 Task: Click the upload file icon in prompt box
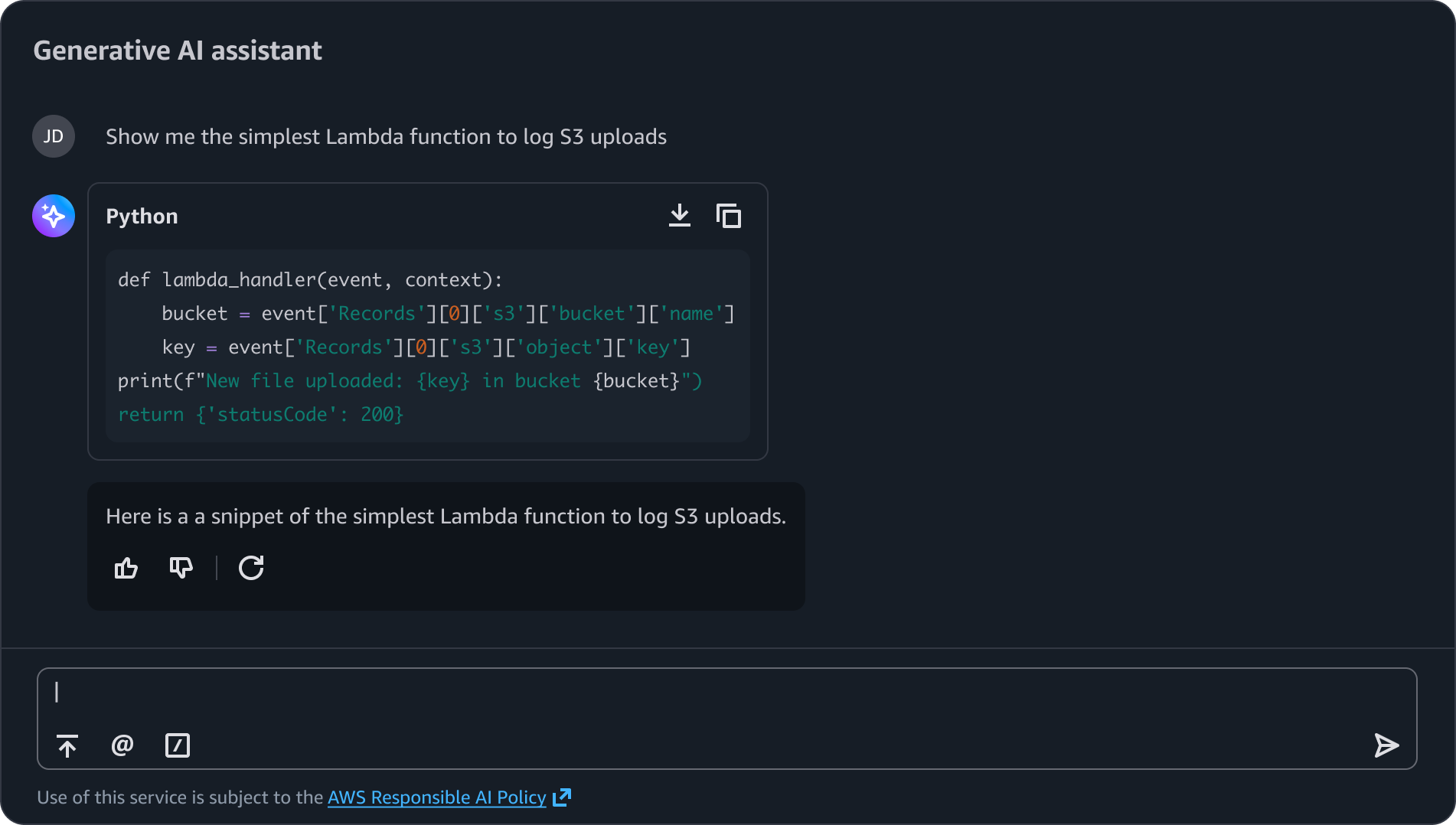coord(67,745)
